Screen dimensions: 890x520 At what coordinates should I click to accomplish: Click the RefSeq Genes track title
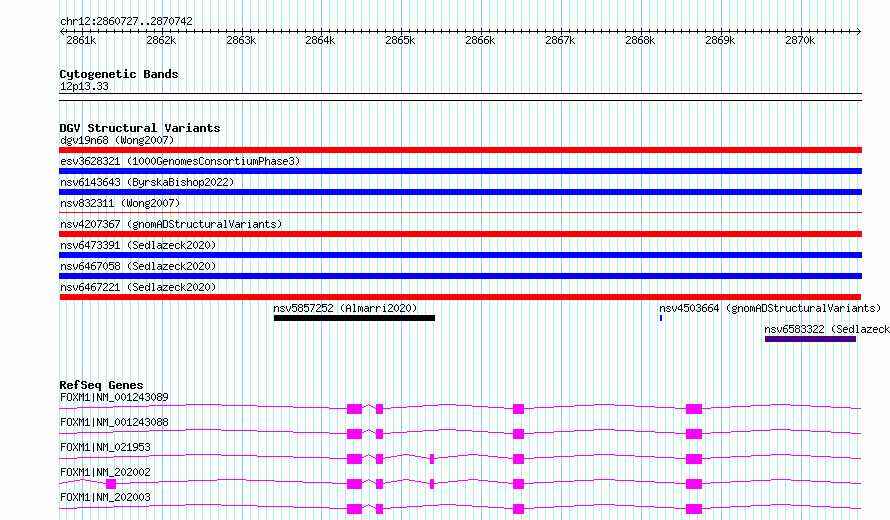point(101,385)
